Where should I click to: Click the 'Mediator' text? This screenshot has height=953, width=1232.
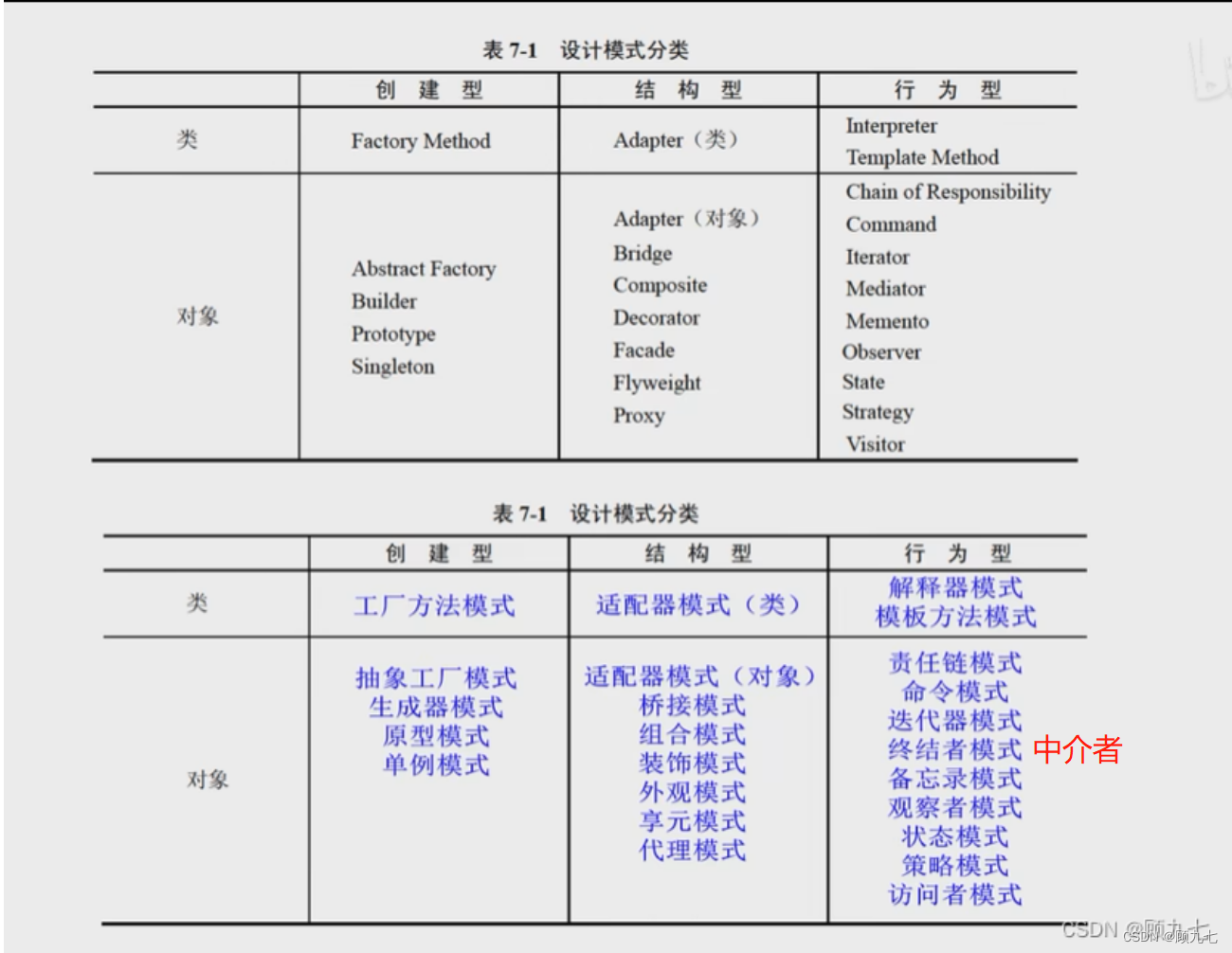(885, 289)
